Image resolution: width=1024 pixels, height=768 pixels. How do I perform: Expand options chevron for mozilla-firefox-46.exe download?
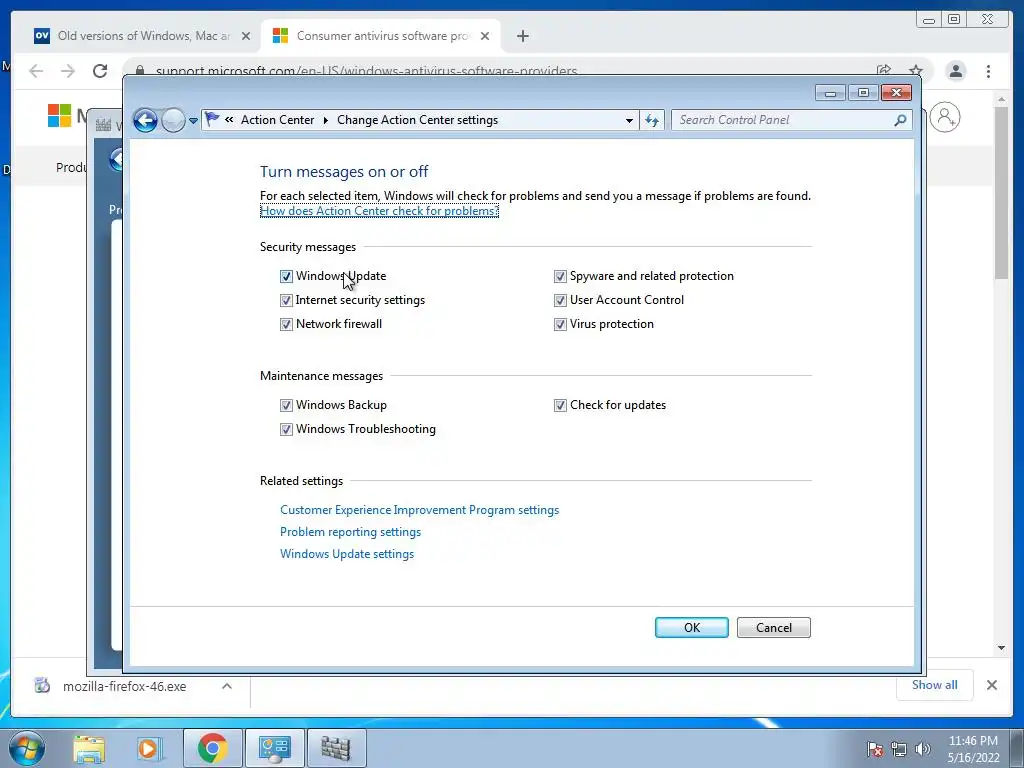coord(227,686)
